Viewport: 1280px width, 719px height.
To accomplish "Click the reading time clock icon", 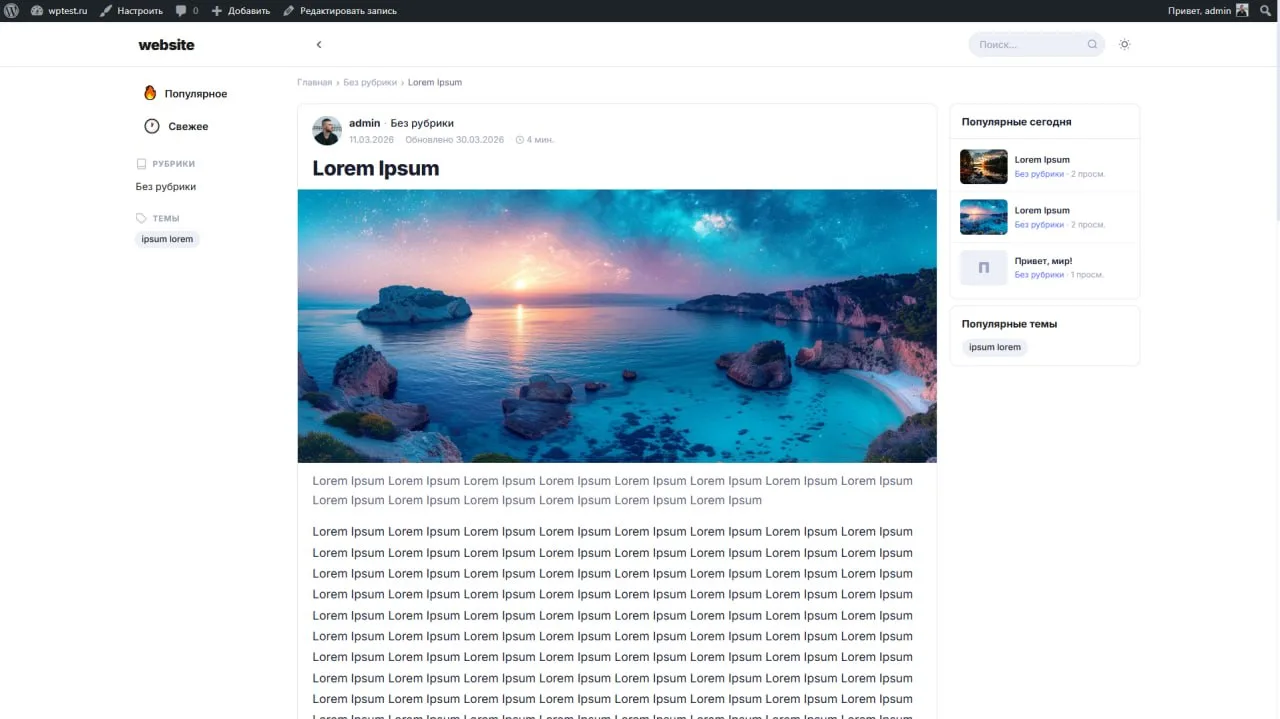I will click(x=520, y=140).
